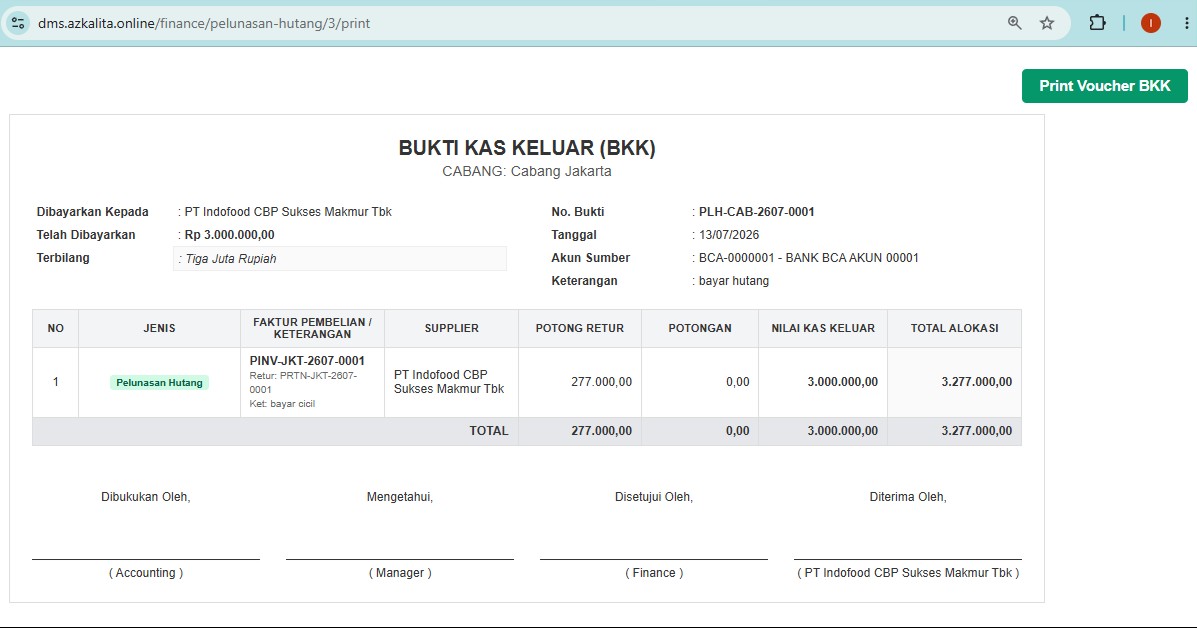
Task: Select the Retur: PRTN-JKT-2607-0001 line
Action: (303, 382)
